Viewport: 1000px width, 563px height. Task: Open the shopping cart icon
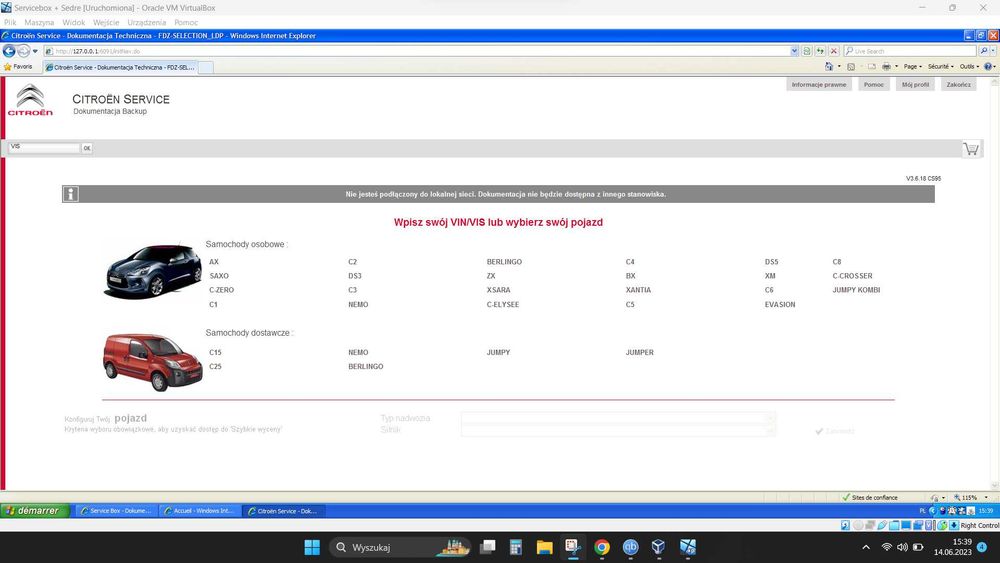[971, 149]
